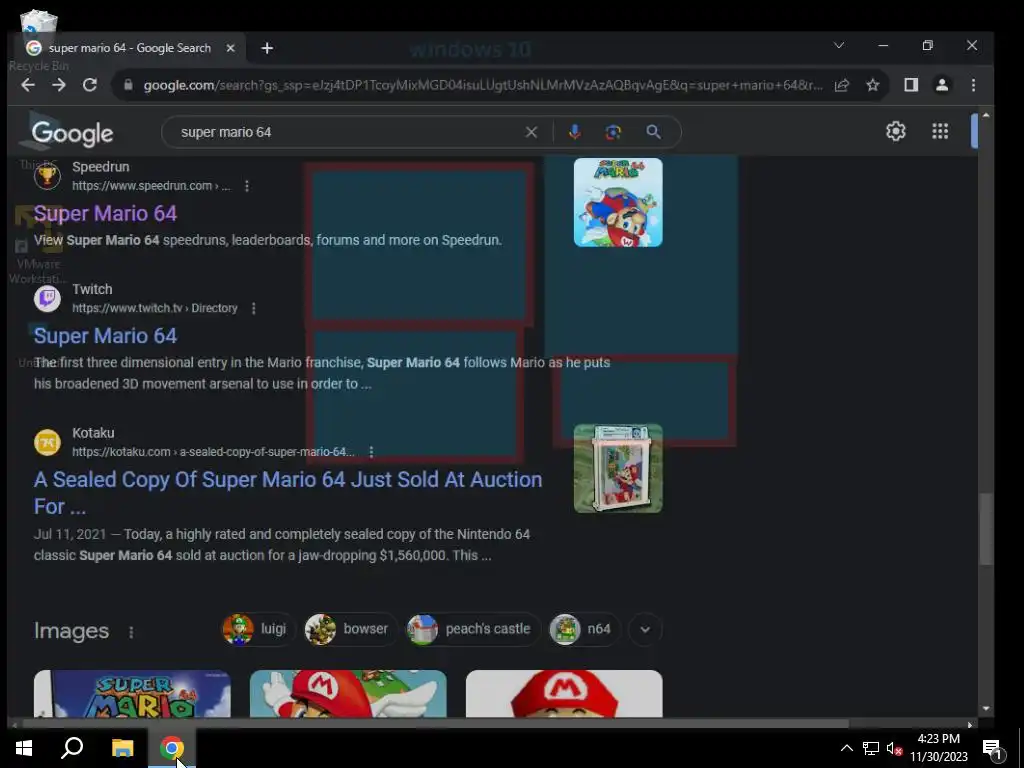
Task: Click the vertical page scrollbar thumb
Action: [985, 529]
